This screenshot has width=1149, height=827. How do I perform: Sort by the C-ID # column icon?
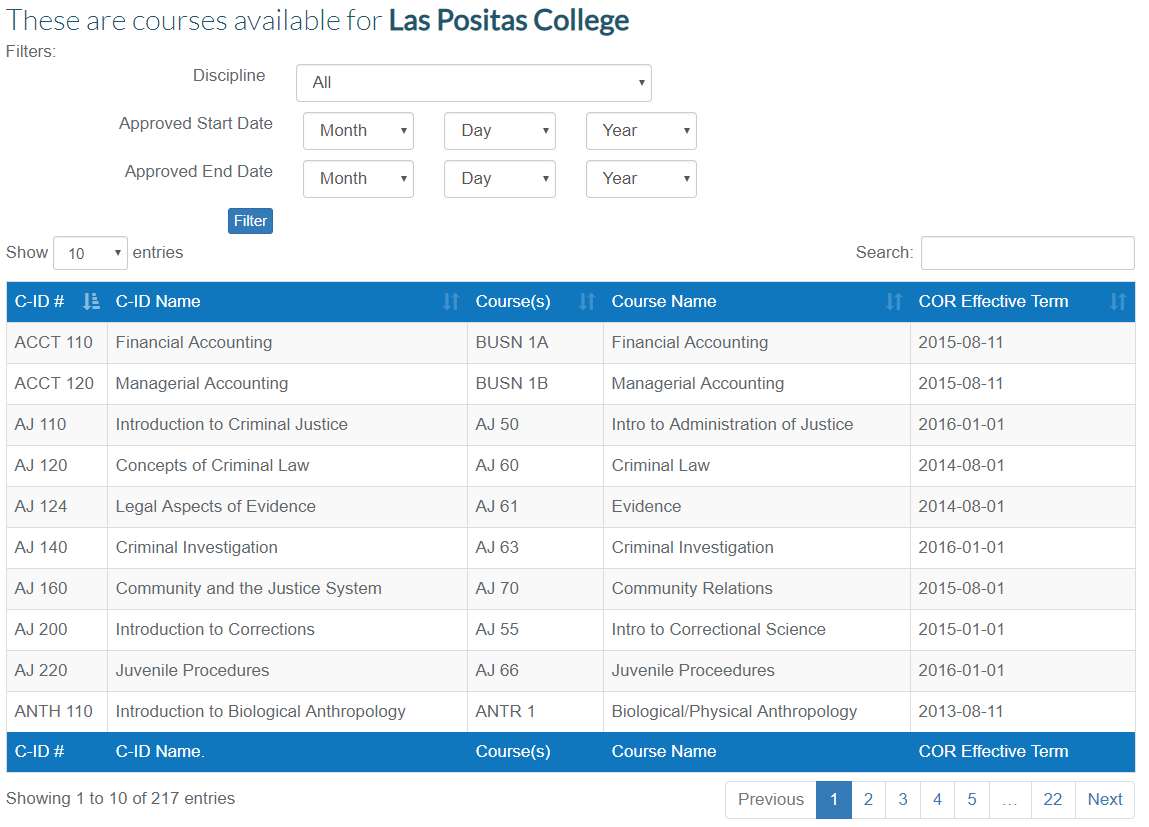(x=91, y=301)
